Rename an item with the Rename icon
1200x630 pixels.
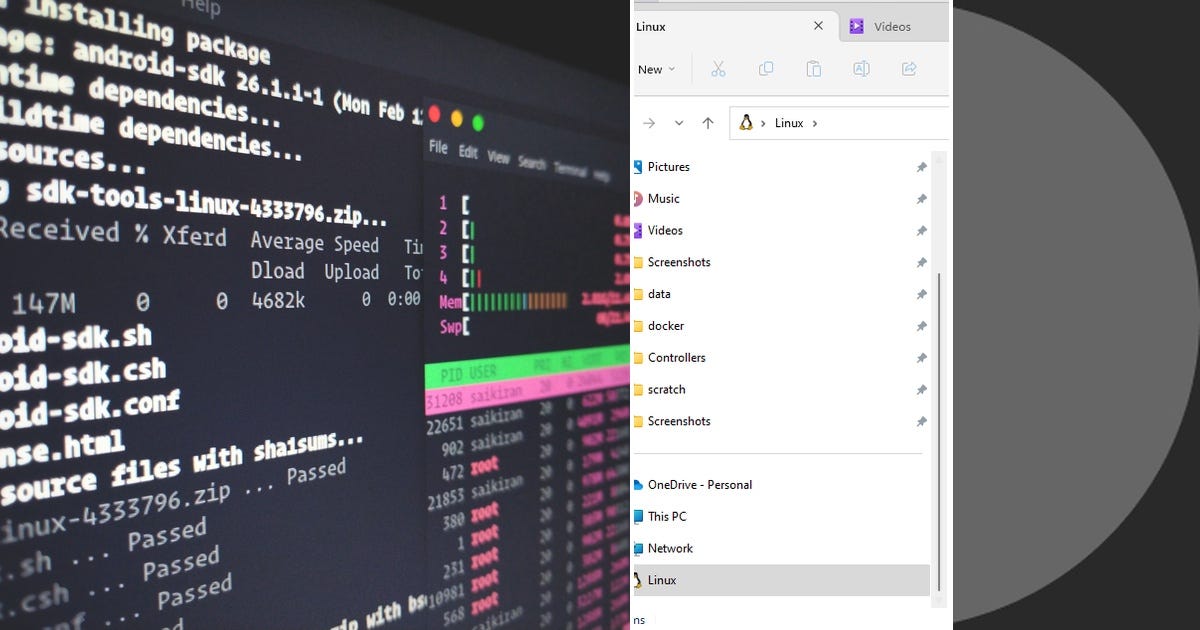861,69
